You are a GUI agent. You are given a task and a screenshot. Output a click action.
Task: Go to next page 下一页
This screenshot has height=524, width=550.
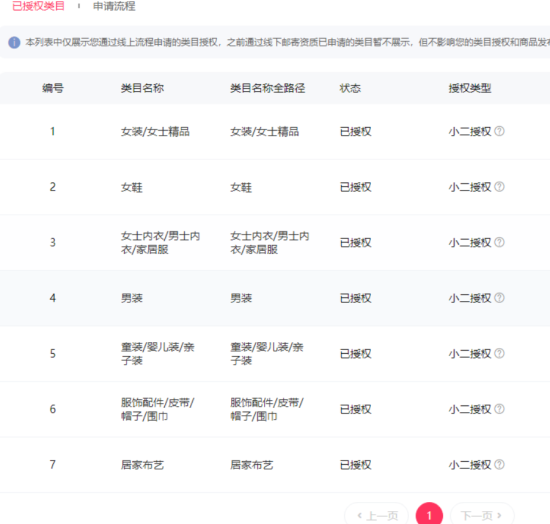pyautogui.click(x=482, y=515)
